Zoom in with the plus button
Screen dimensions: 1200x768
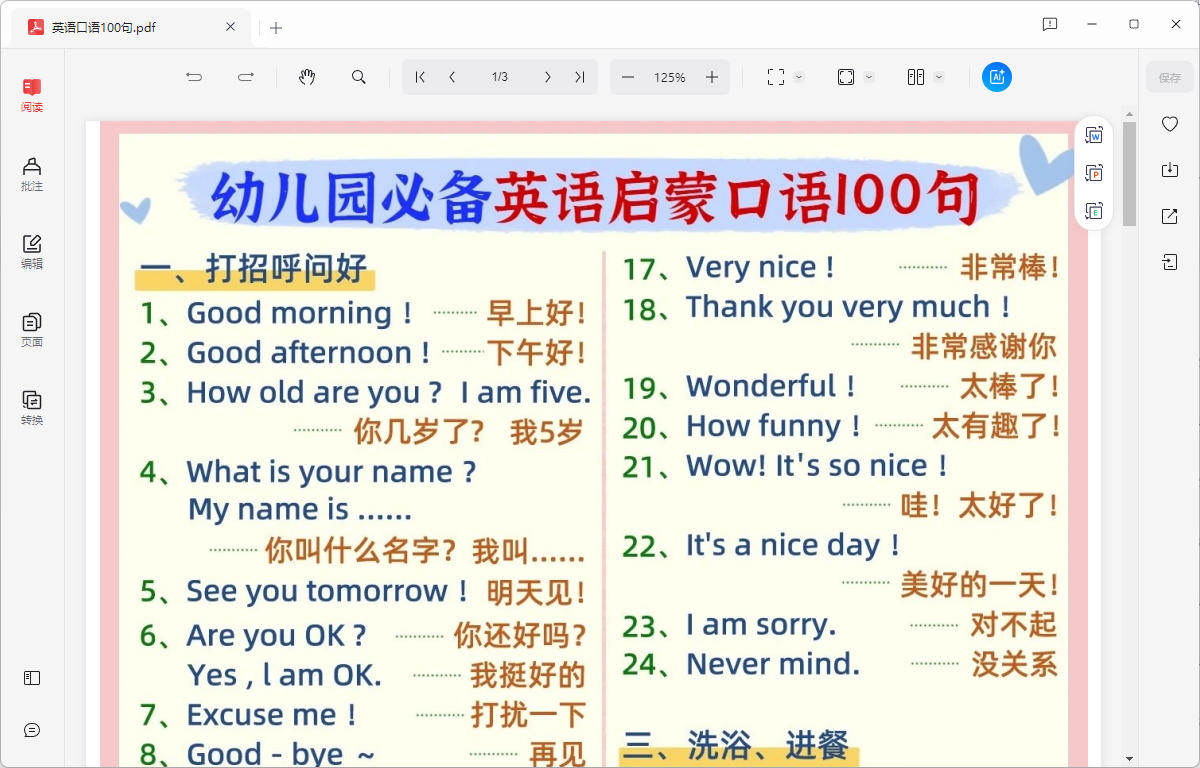click(712, 77)
